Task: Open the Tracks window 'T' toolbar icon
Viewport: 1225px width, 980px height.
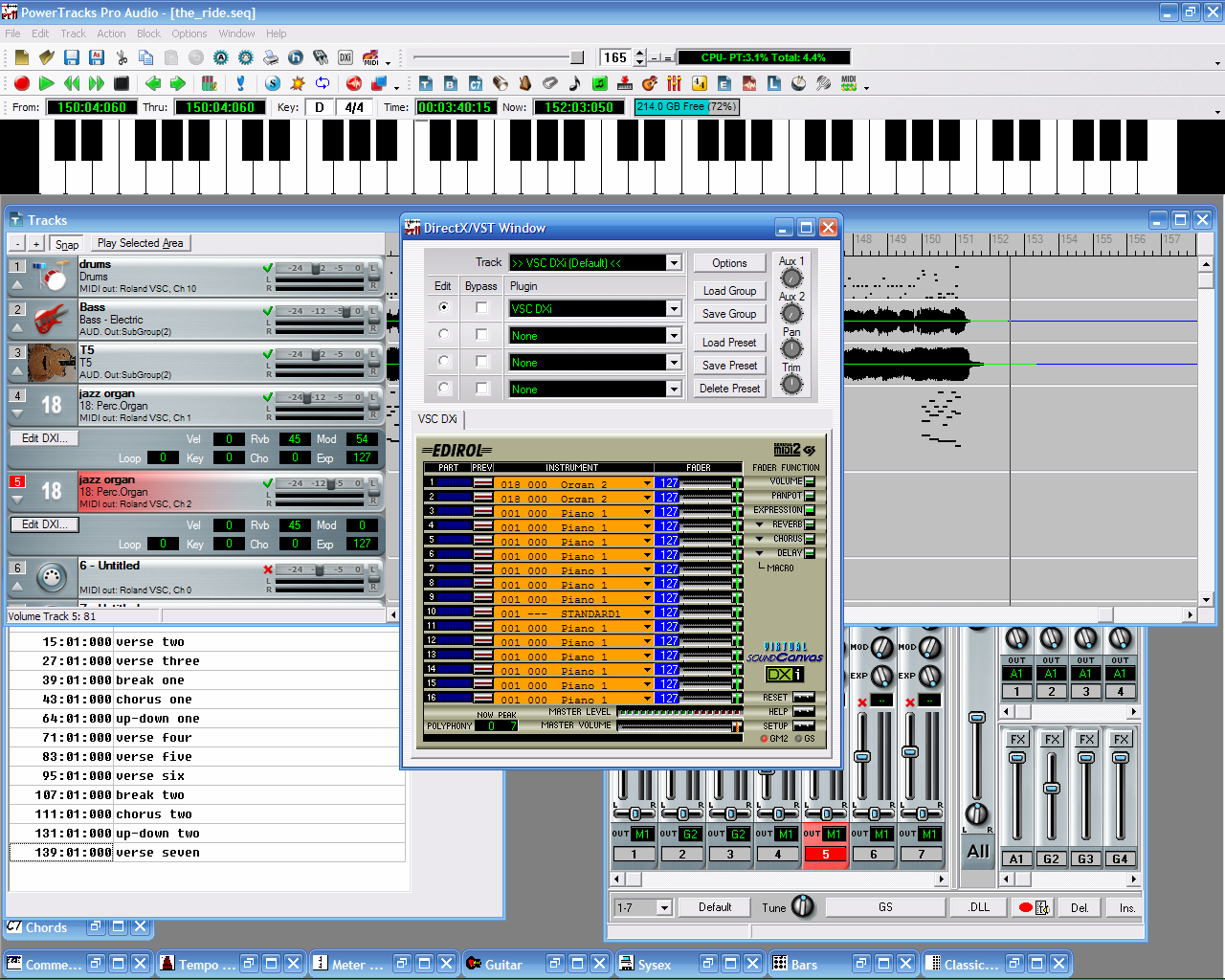Action: pyautogui.click(x=426, y=83)
